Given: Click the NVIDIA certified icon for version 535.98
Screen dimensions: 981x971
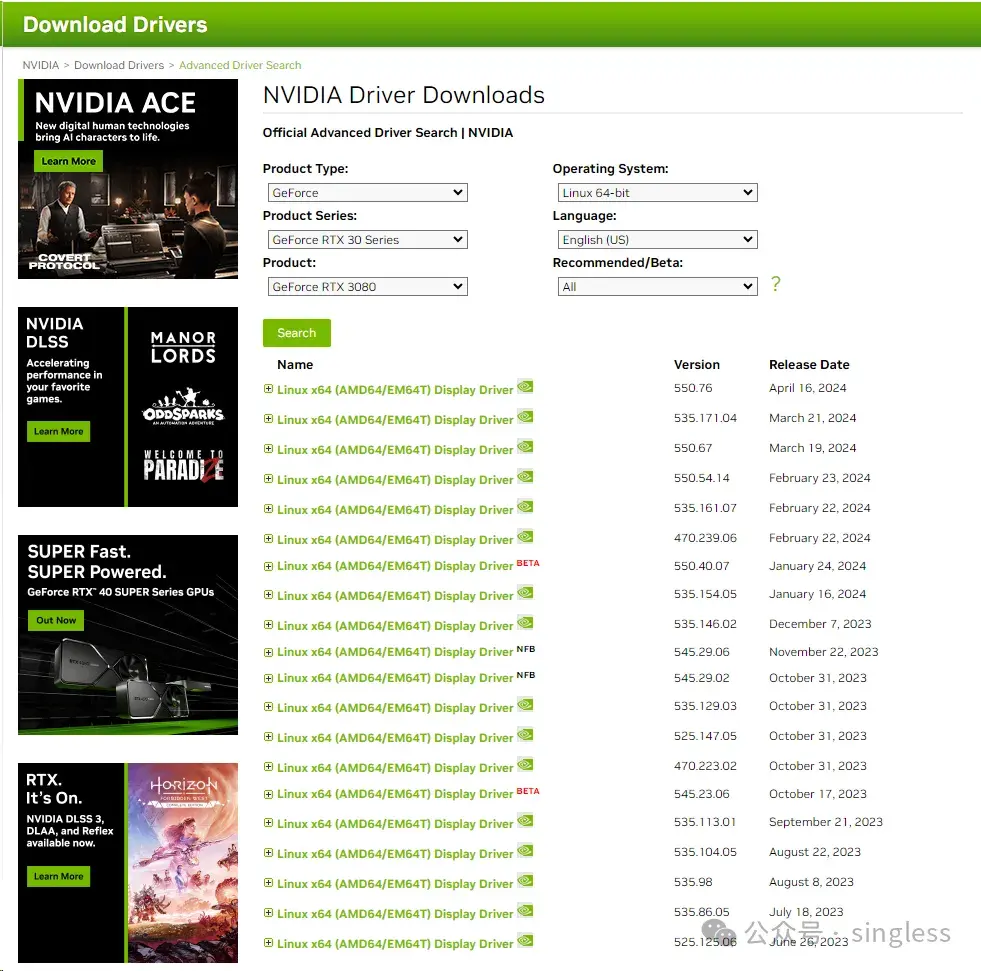Looking at the screenshot, I should coord(525,881).
